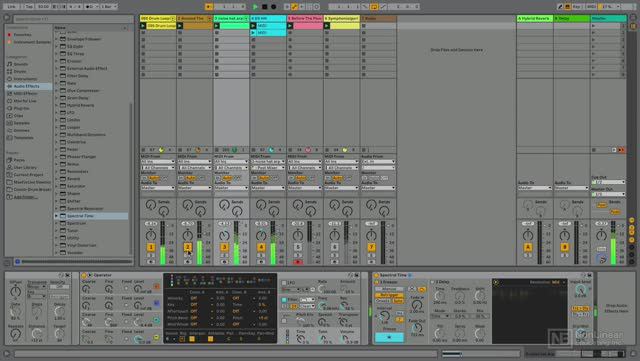Toggle track 3 activator button

click(x=224, y=247)
